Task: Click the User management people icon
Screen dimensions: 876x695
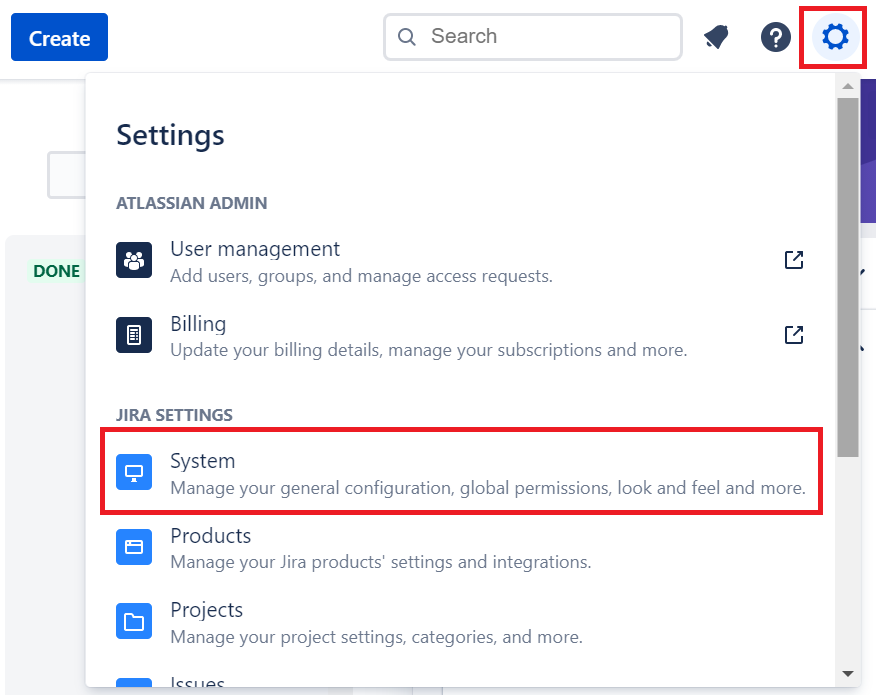Action: [x=134, y=259]
